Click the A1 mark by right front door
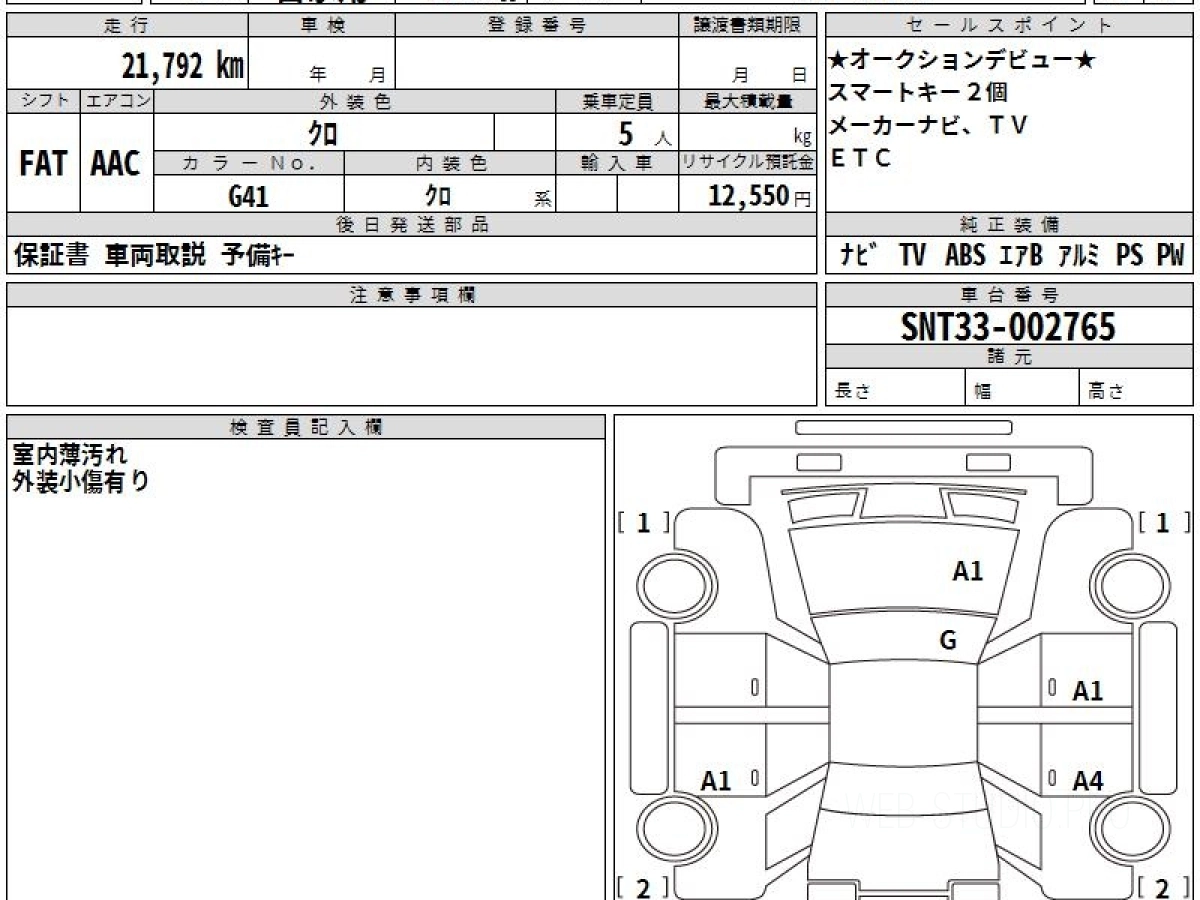The height and width of the screenshot is (900, 1200). (x=1088, y=691)
